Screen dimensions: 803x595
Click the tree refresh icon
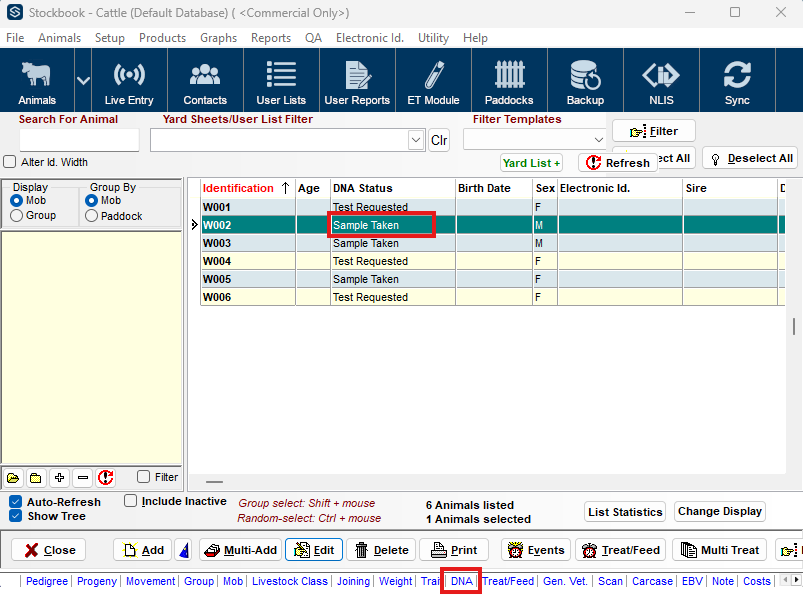click(105, 478)
